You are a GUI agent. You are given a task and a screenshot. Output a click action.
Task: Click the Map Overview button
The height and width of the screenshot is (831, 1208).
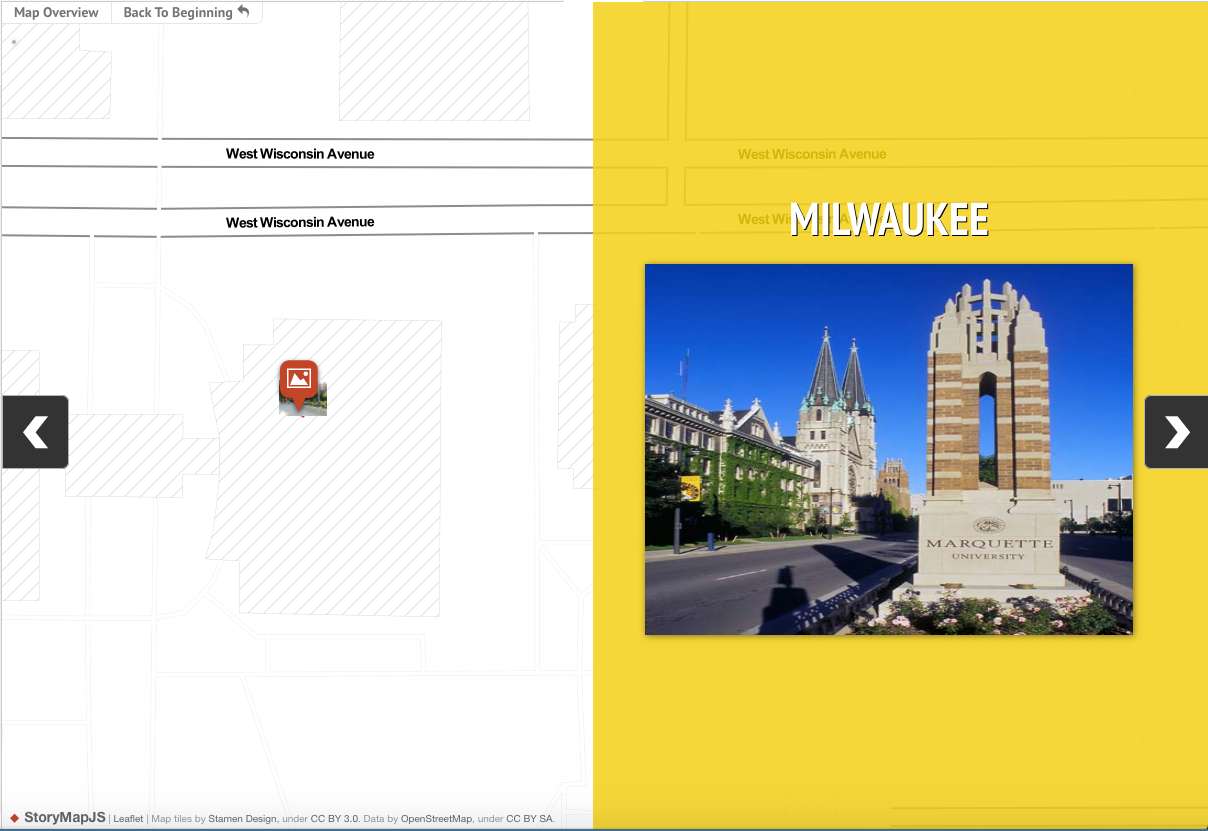pyautogui.click(x=56, y=12)
